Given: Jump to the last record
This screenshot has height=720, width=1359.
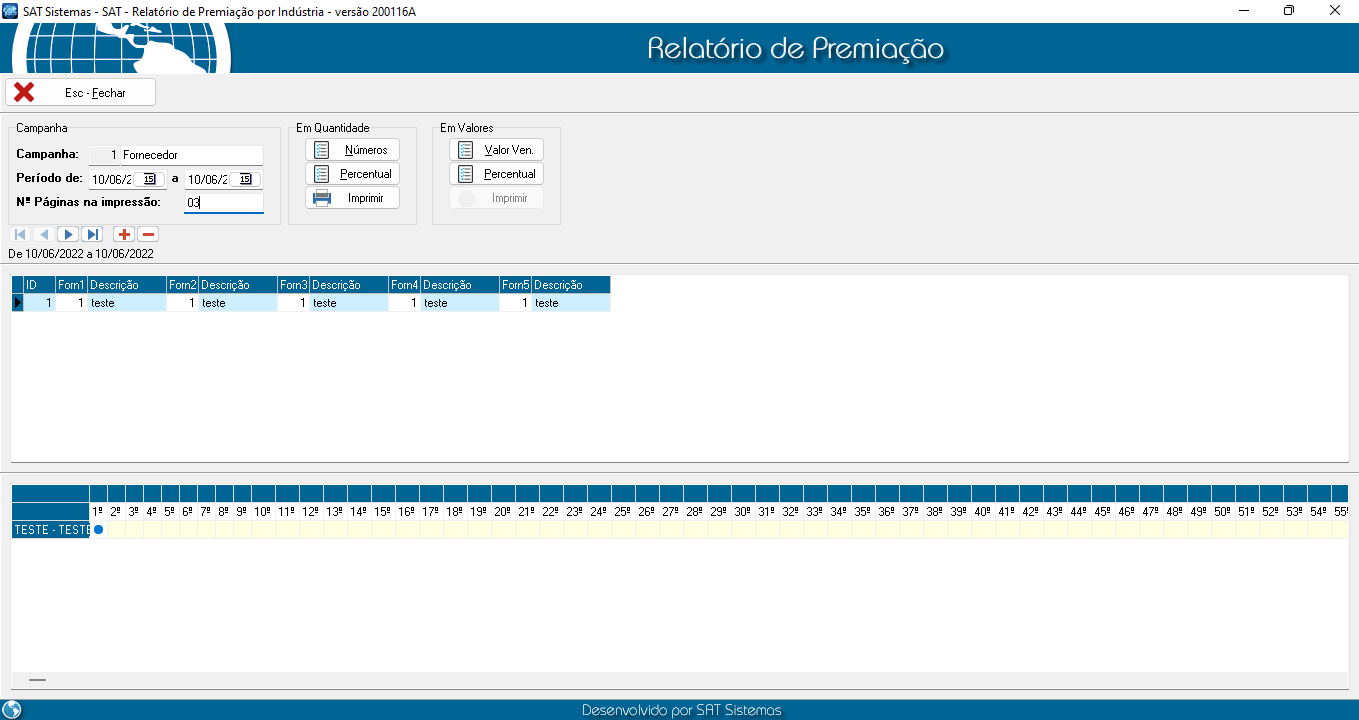Looking at the screenshot, I should [x=92, y=234].
